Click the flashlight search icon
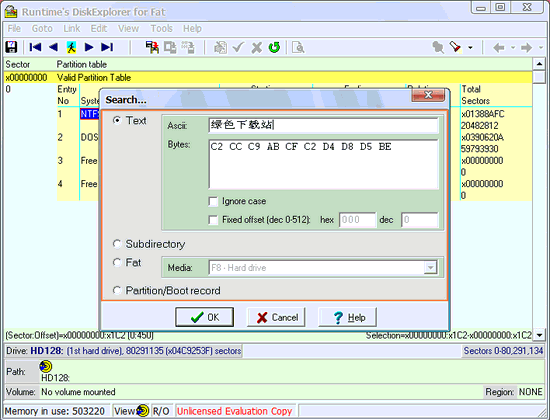Screen dimensions: 550x420 click(456, 47)
